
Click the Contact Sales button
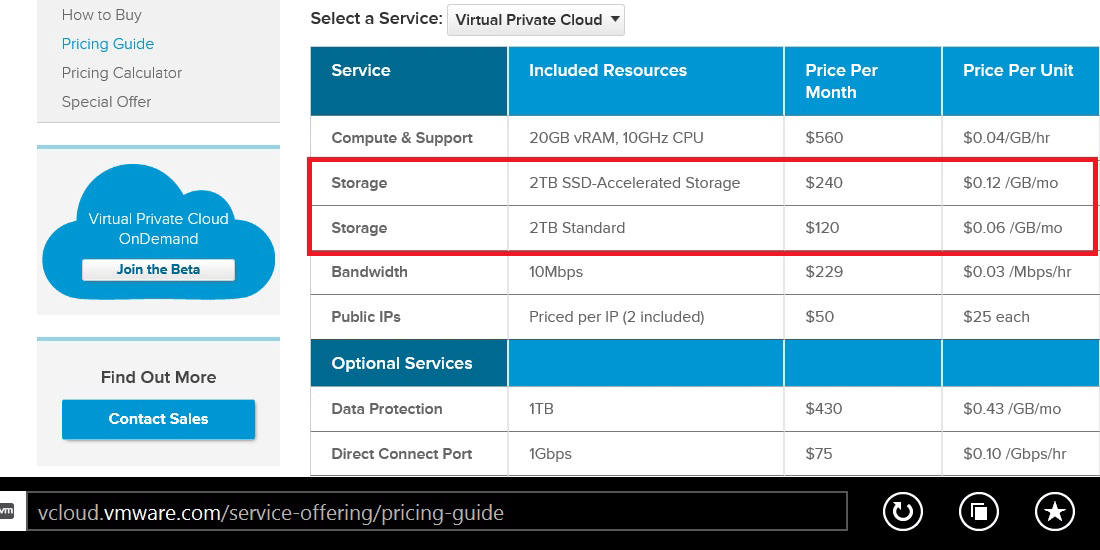tap(159, 419)
